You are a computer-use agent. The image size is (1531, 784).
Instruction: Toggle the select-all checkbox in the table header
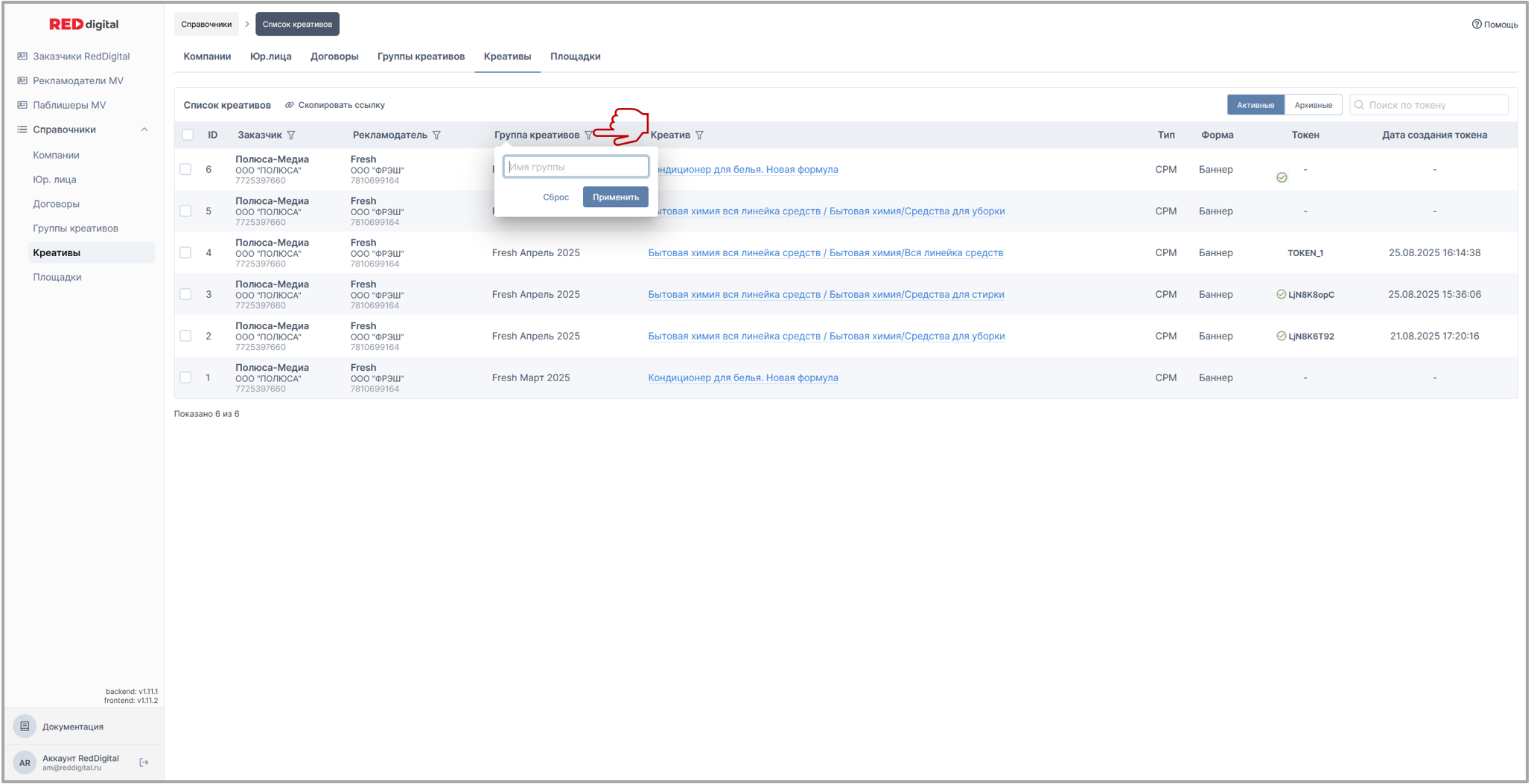(188, 135)
